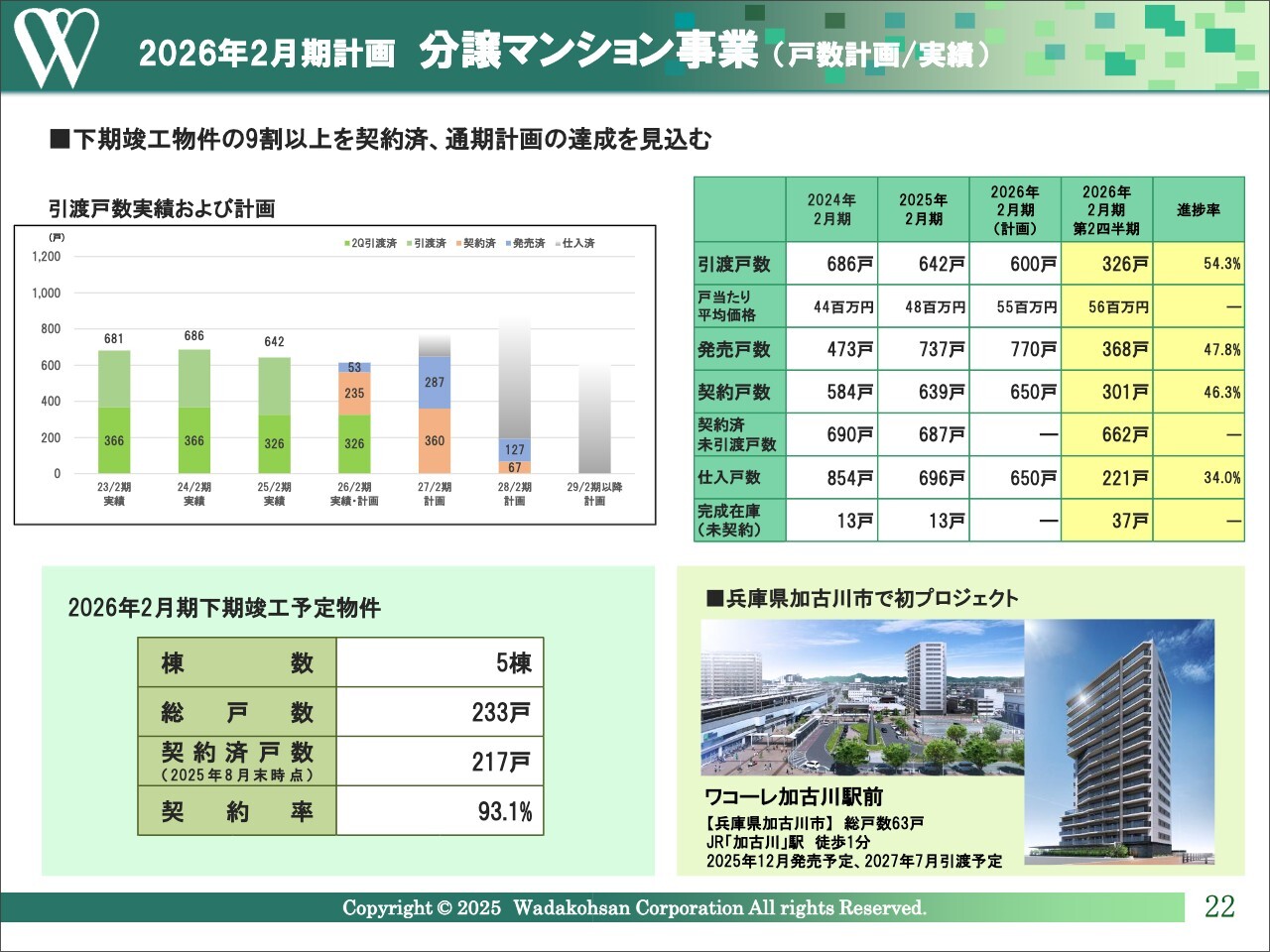The image size is (1270, 952).
Task: Select the 引渡戸数 row header
Action: point(739,264)
